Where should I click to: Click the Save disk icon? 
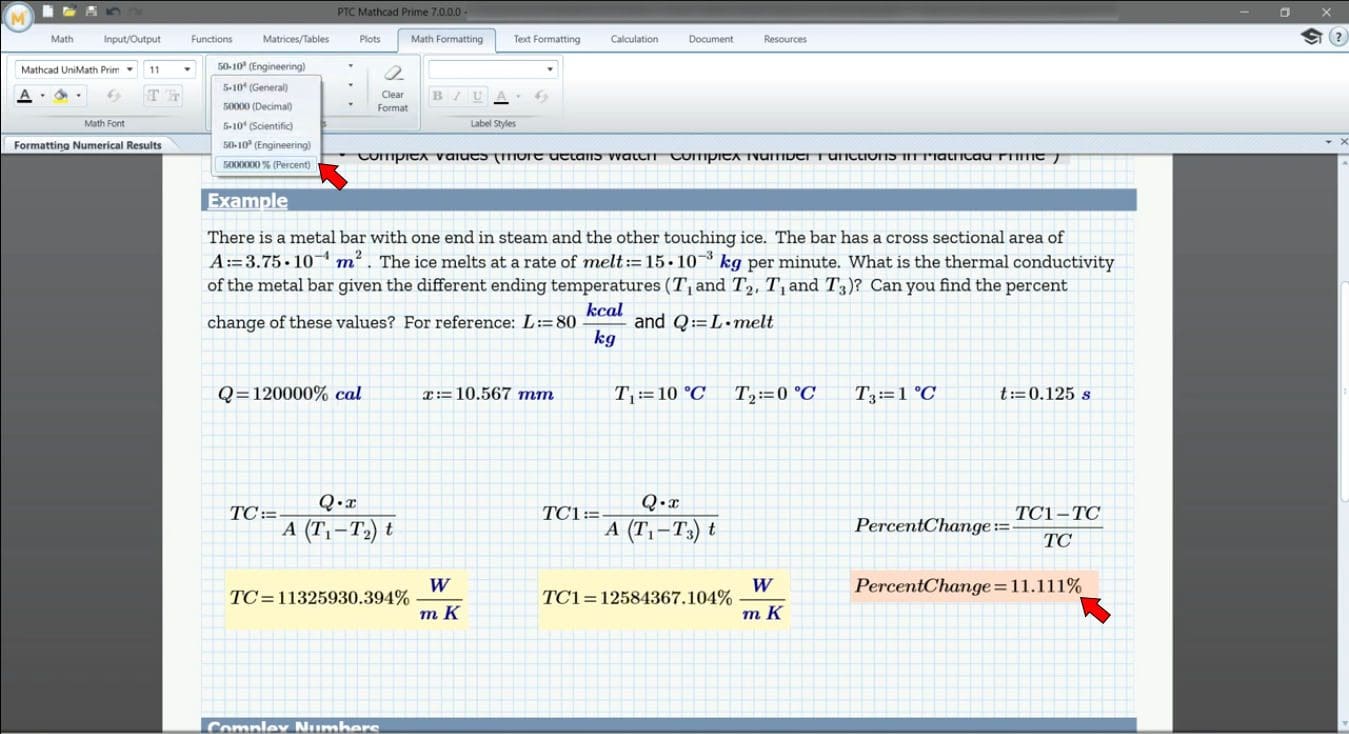pyautogui.click(x=90, y=12)
